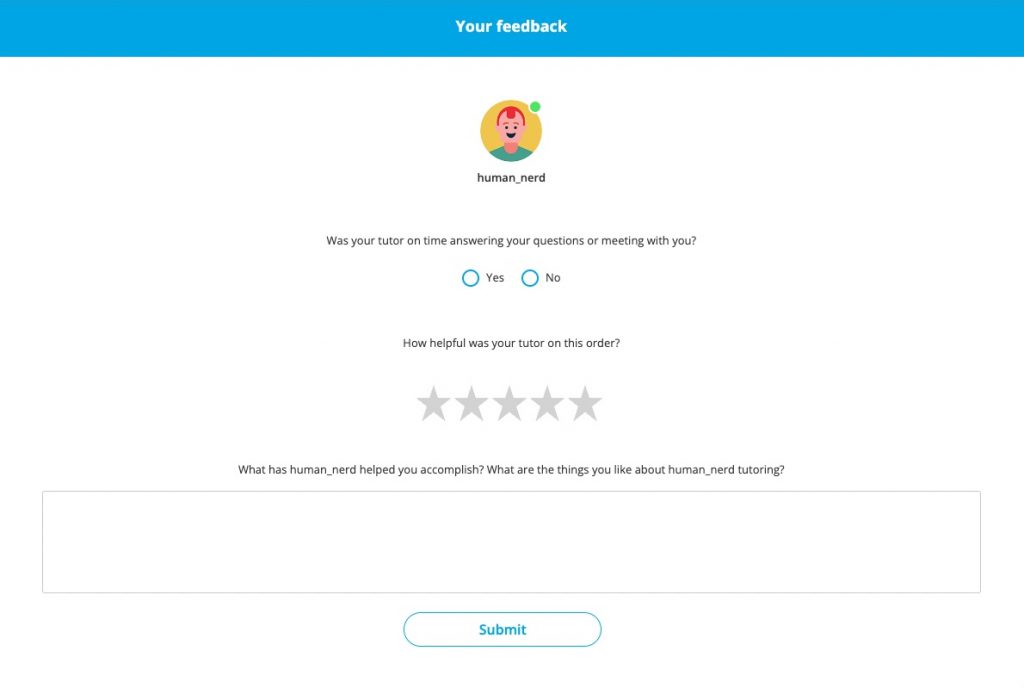Viewport: 1024px width, 688px height.
Task: Click the 'Yes' label text
Action: pos(493,278)
